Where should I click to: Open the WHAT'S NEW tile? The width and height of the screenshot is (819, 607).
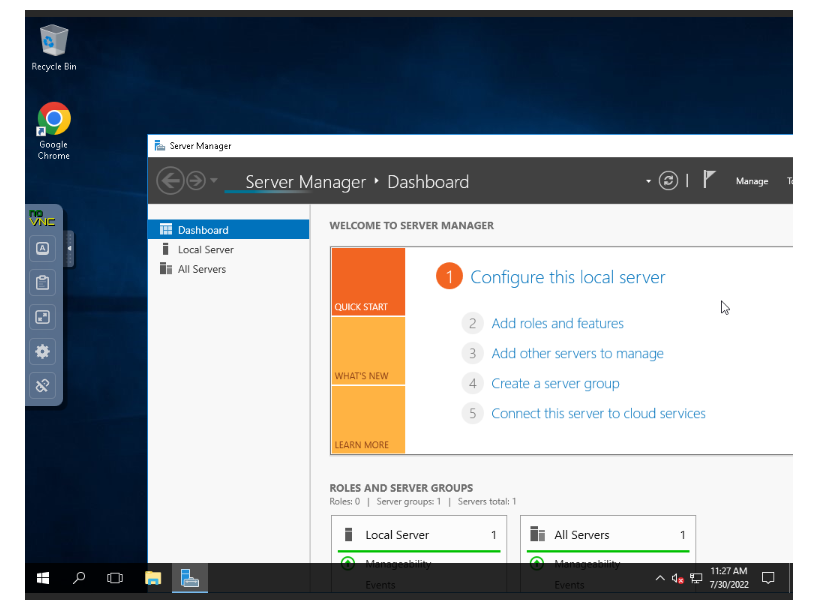(368, 351)
